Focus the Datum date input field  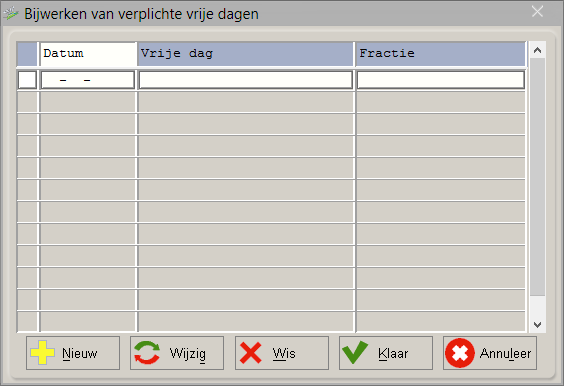[88, 80]
